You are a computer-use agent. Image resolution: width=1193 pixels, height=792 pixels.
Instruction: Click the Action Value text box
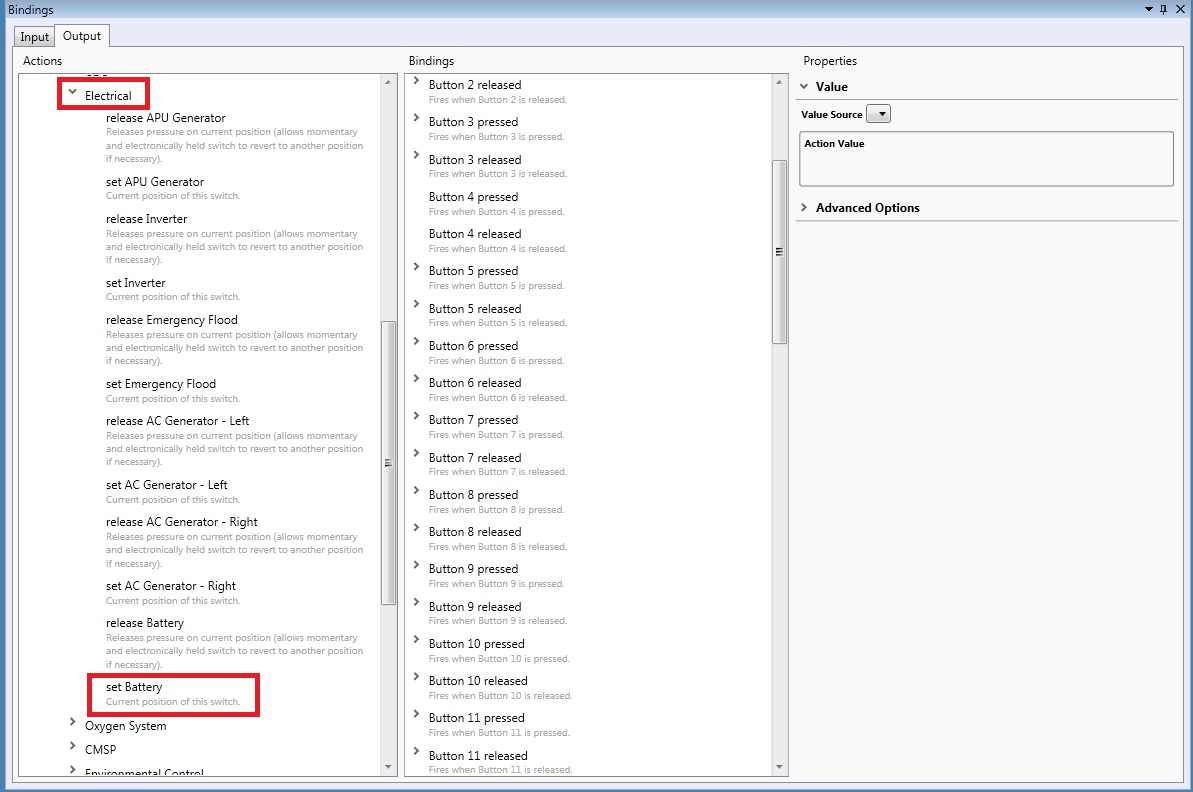point(986,159)
